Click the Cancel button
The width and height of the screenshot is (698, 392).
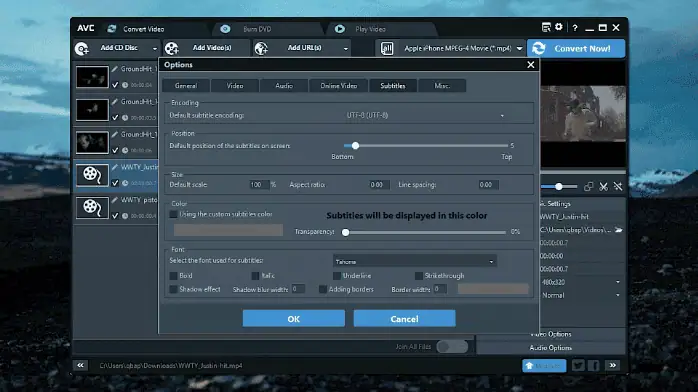coord(404,319)
